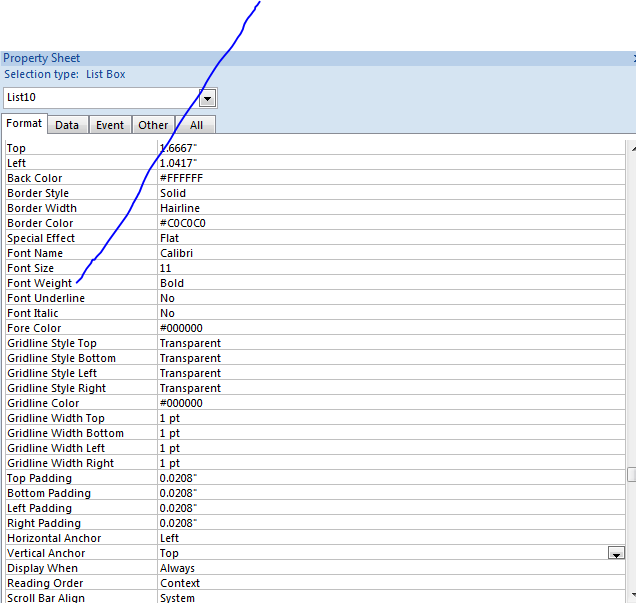
Task: Click the Scroll Bar Align value System
Action: tap(177, 598)
